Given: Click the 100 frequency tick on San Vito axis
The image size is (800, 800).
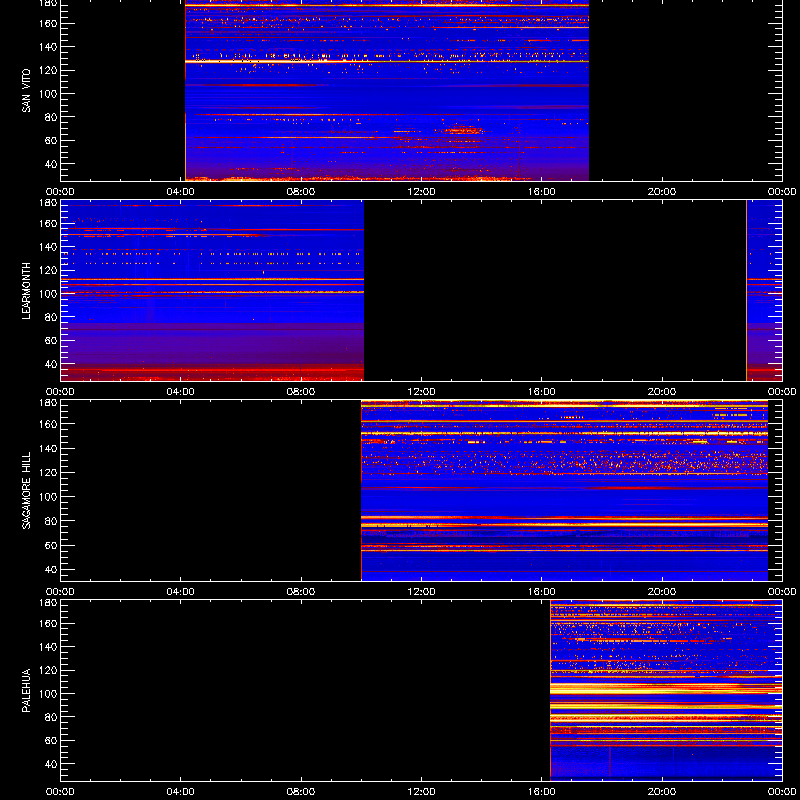Looking at the screenshot, I should point(48,93).
